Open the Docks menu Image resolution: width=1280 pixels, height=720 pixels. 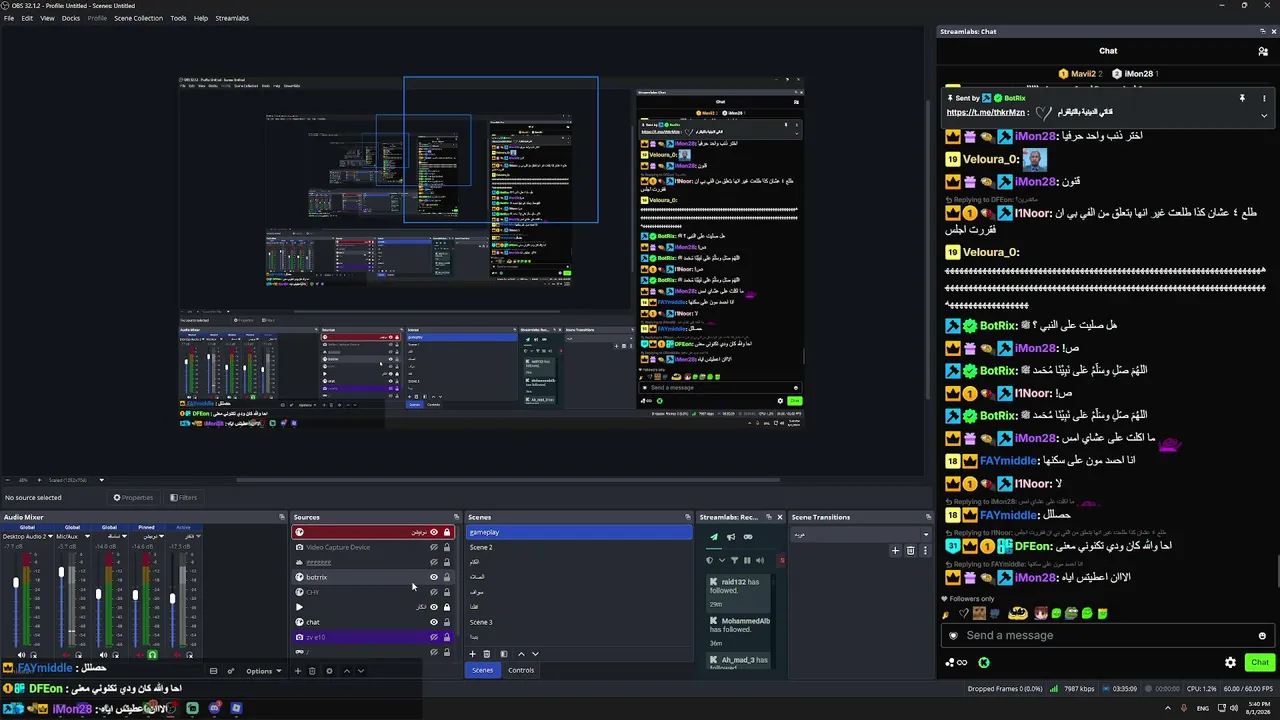71,18
